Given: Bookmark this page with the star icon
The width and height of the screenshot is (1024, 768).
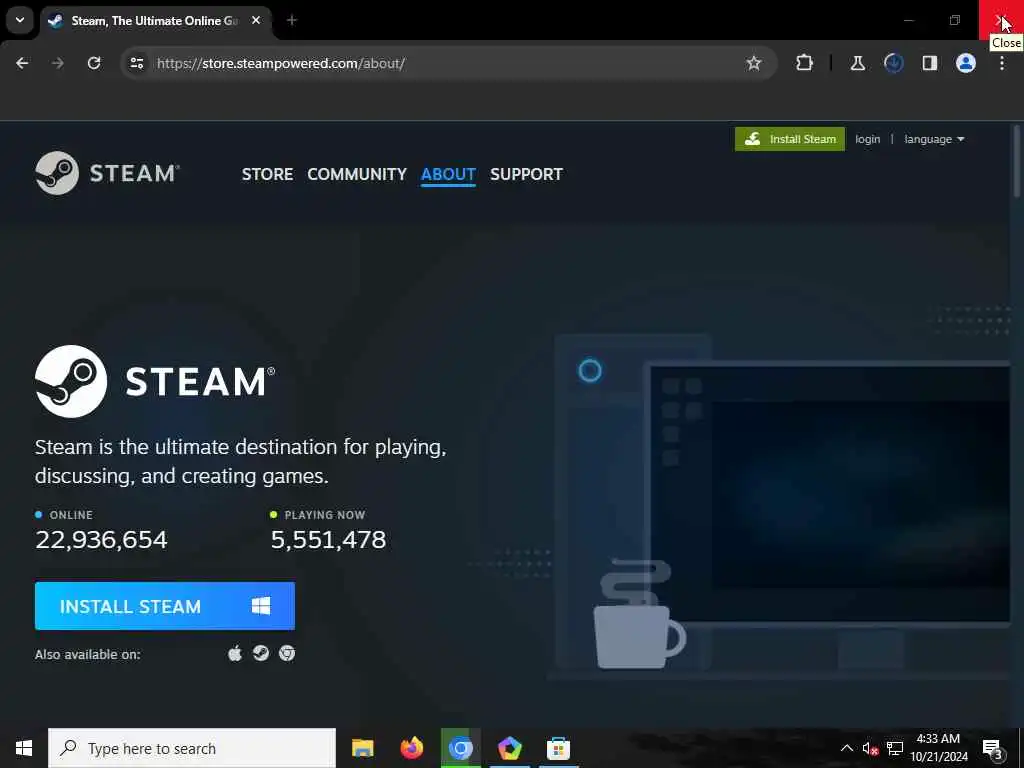Looking at the screenshot, I should tap(754, 63).
